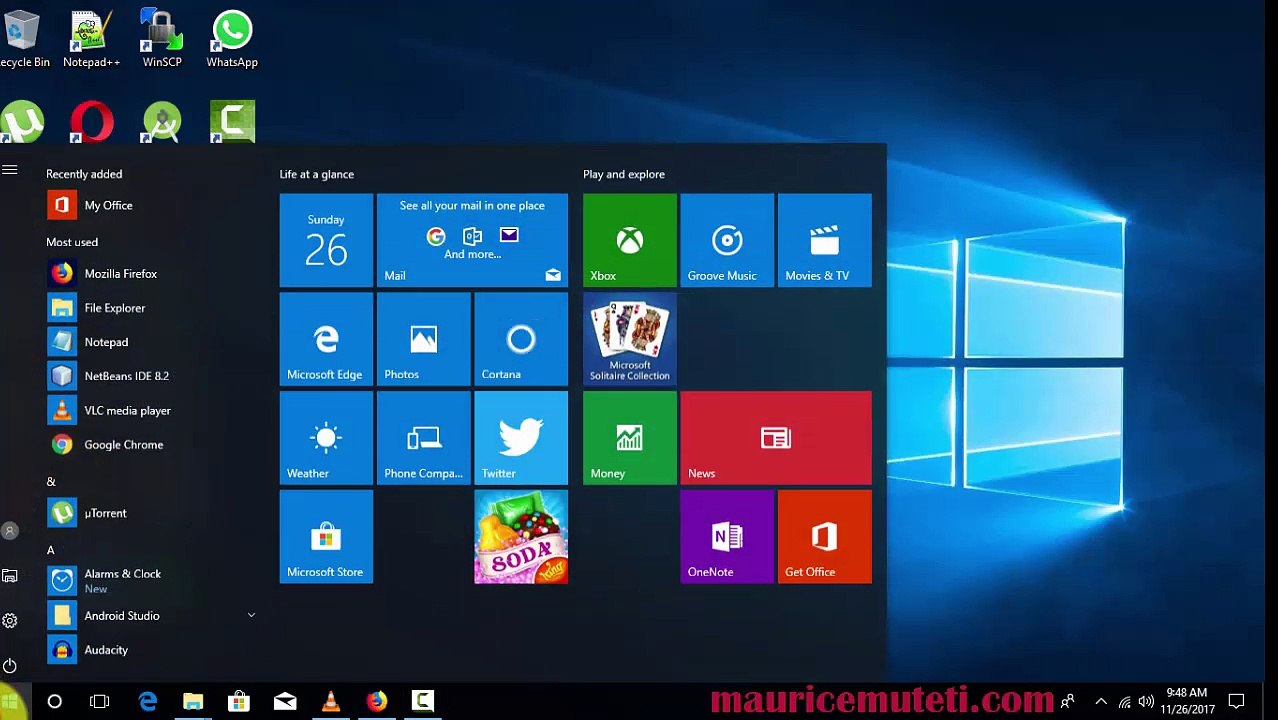Open the Xbox tile
The width and height of the screenshot is (1278, 720).
(x=630, y=240)
